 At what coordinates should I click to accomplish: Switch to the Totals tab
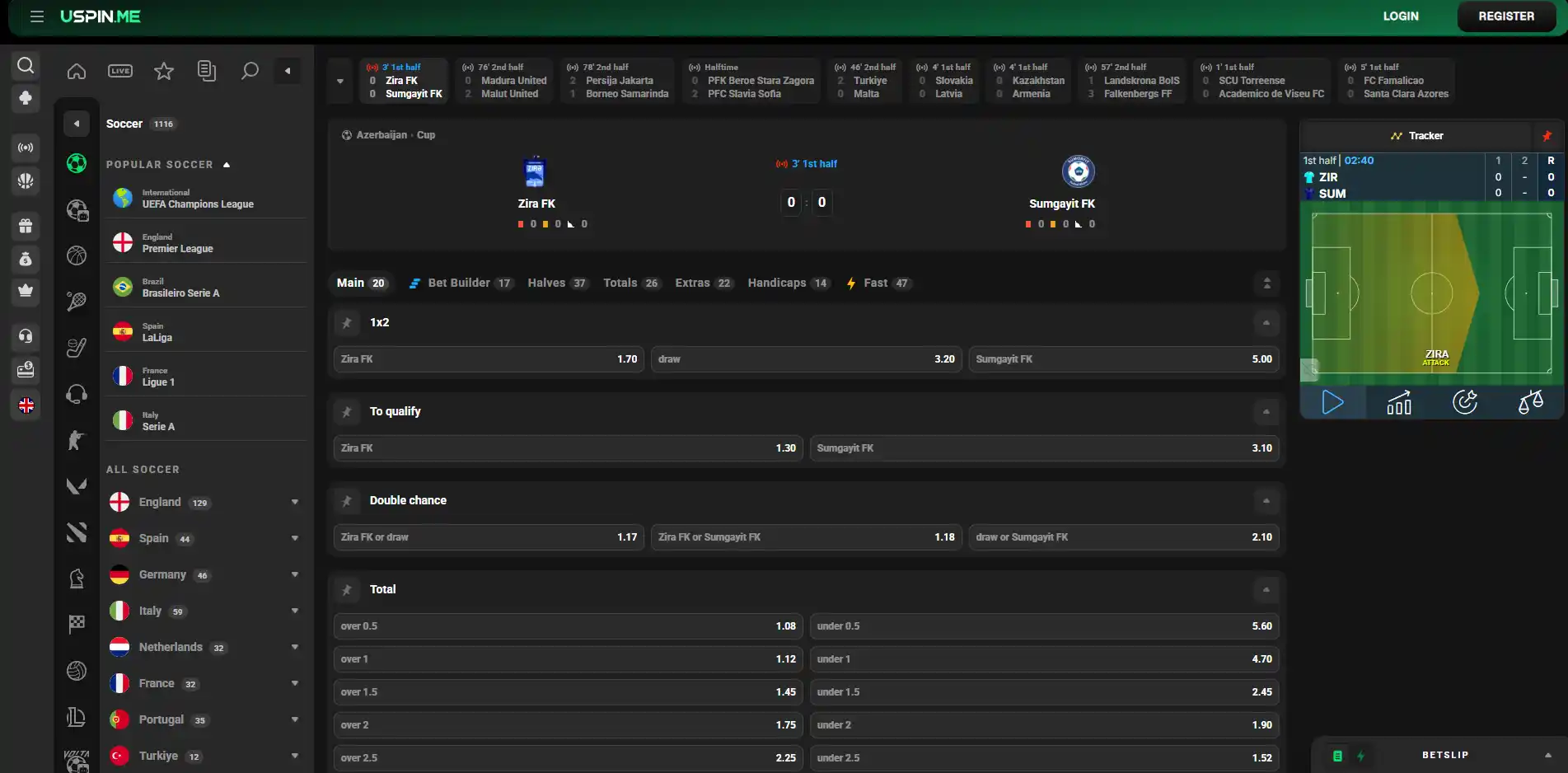point(631,283)
